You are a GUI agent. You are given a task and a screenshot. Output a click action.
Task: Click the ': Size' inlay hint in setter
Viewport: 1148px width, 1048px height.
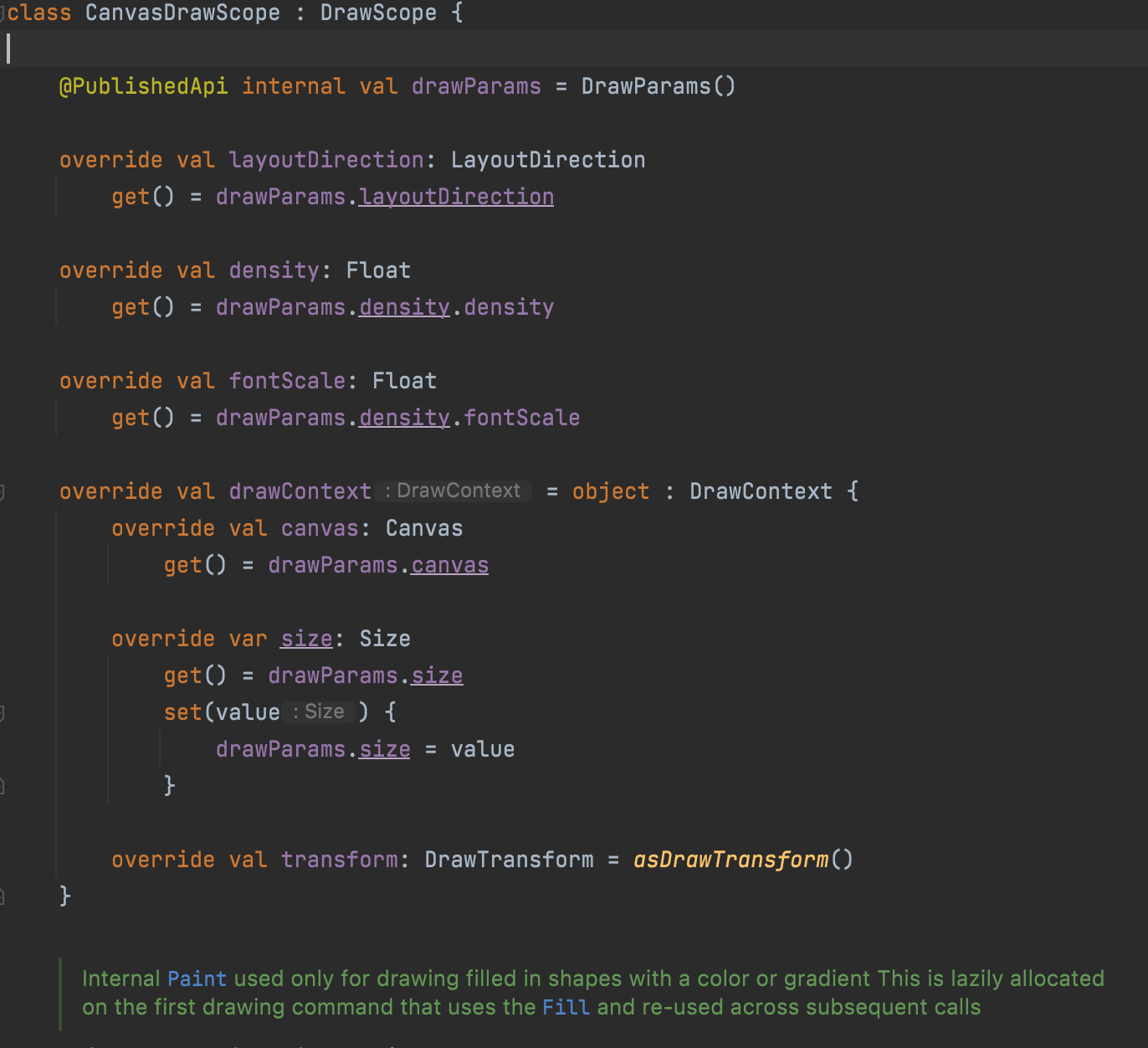click(x=320, y=712)
